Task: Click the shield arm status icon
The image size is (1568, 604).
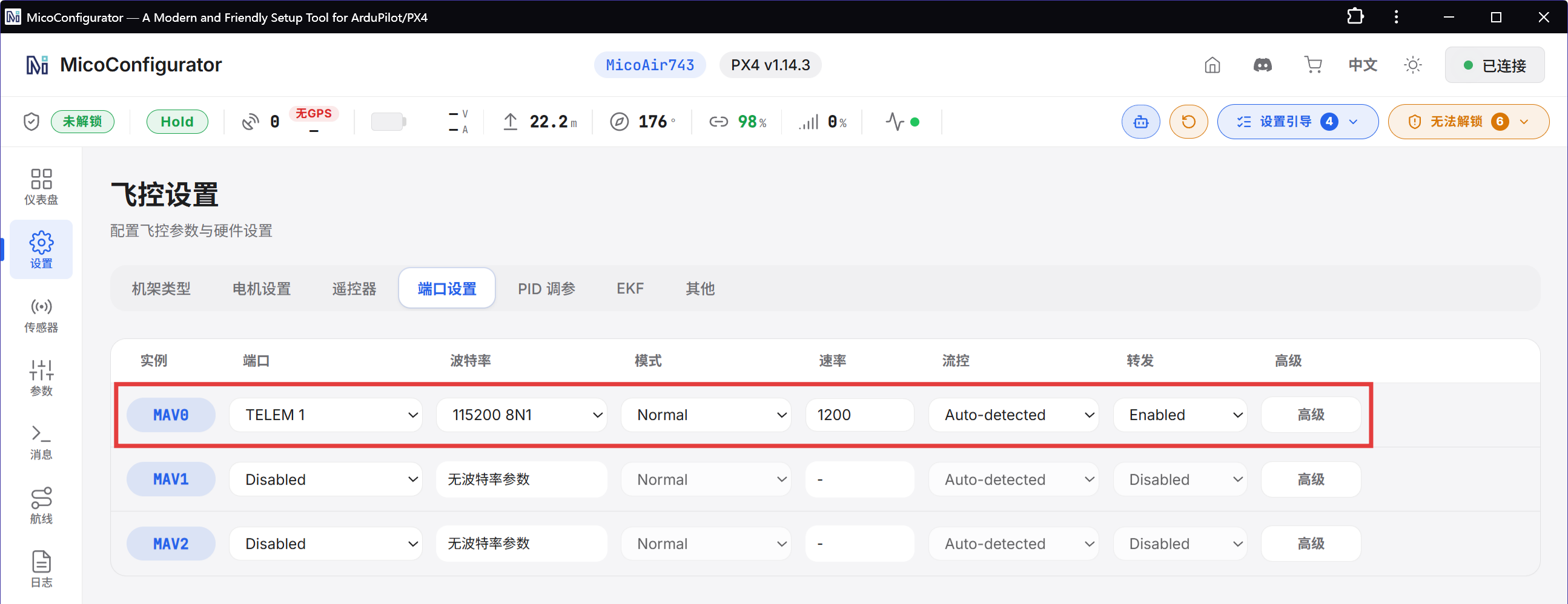Action: 31,122
